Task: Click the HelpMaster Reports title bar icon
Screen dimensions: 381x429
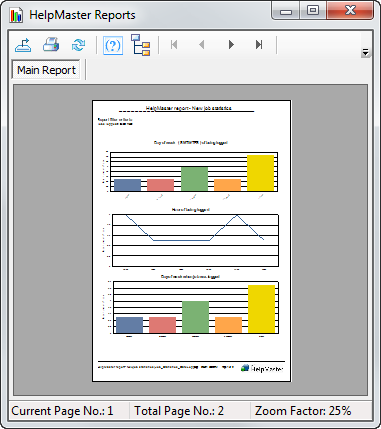Action: coord(16,15)
